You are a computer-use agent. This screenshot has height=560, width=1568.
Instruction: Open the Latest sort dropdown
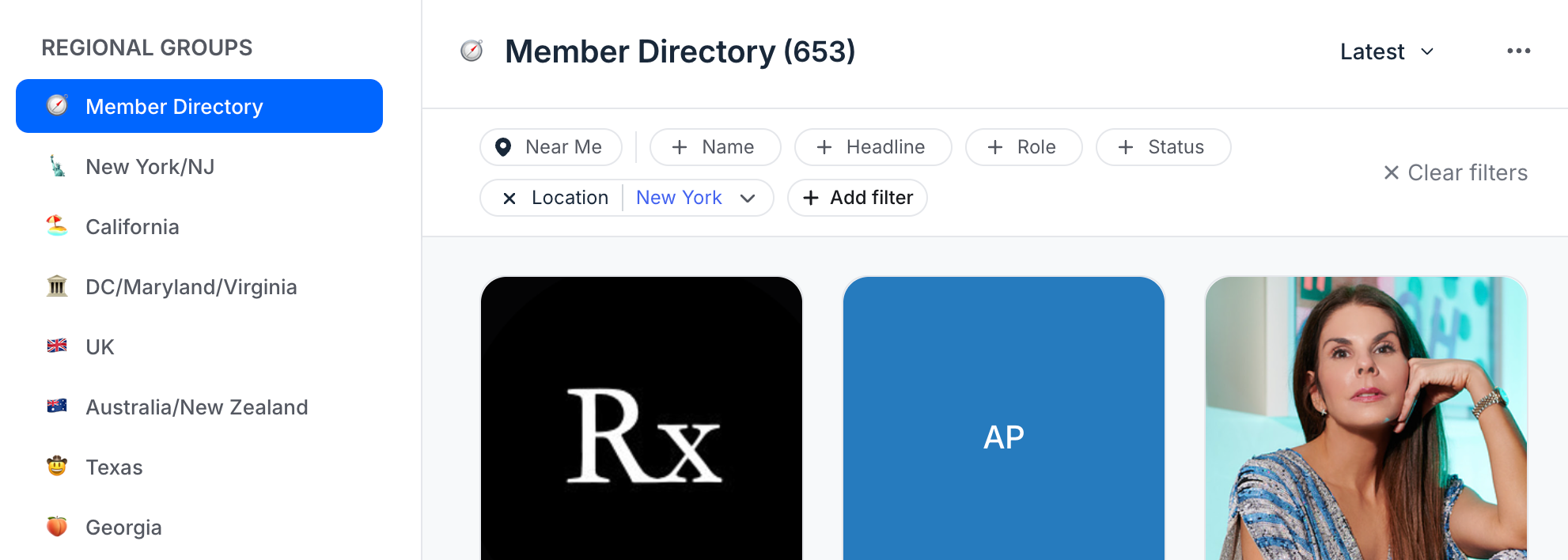click(x=1387, y=51)
